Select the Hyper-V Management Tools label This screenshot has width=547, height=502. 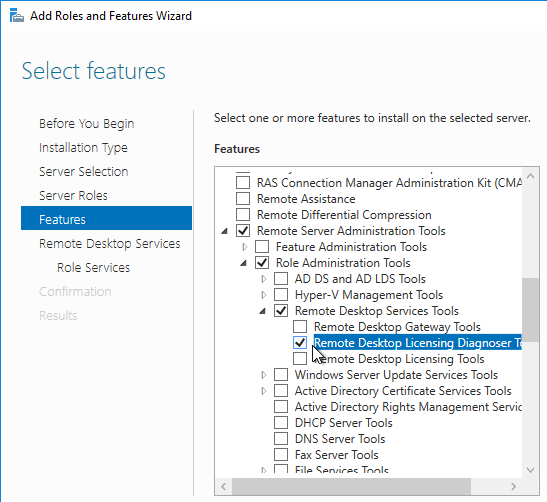click(x=369, y=295)
